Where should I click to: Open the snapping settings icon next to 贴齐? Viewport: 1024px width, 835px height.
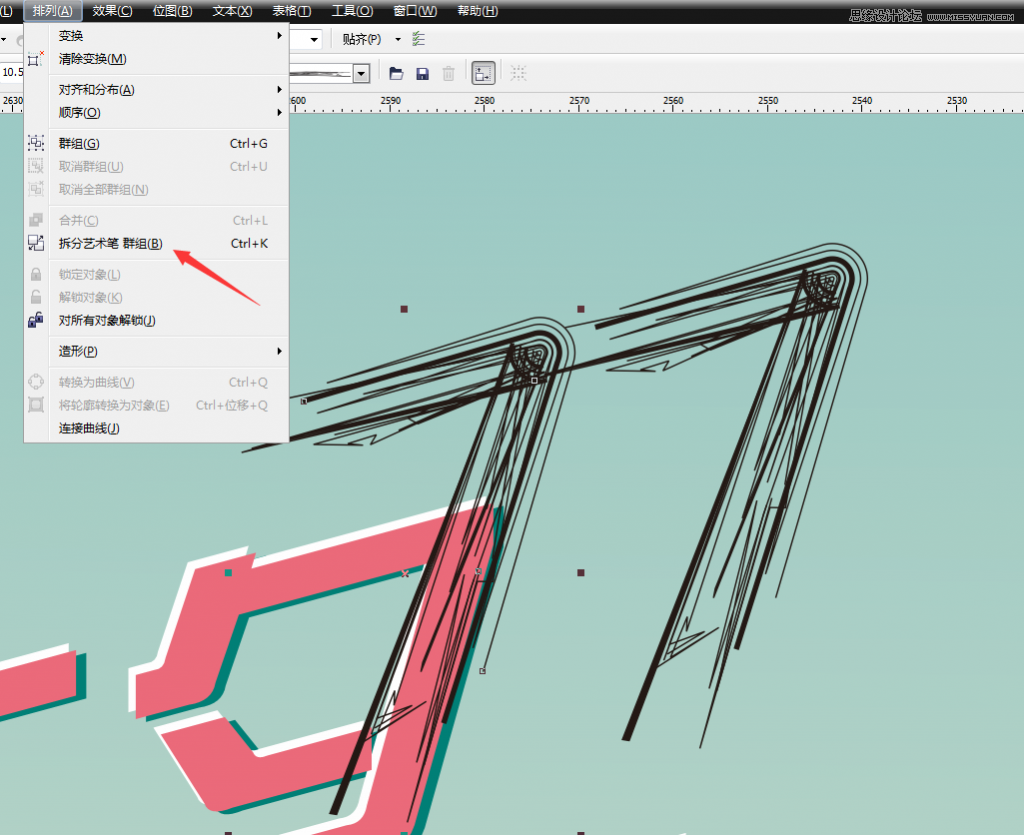417,37
